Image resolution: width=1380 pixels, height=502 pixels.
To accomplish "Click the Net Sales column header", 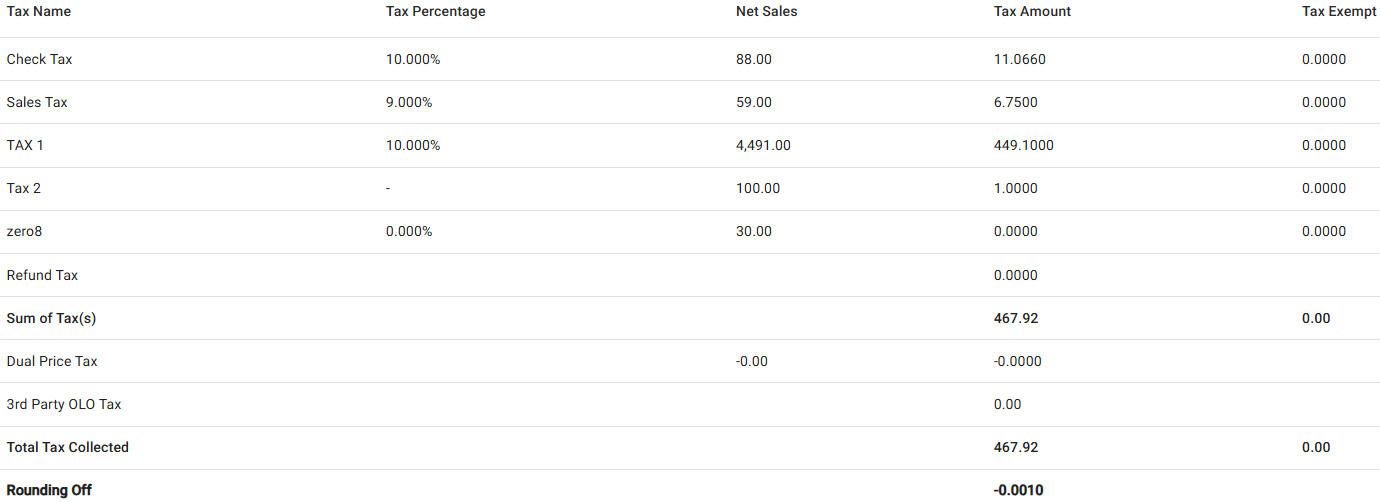I will click(x=766, y=12).
